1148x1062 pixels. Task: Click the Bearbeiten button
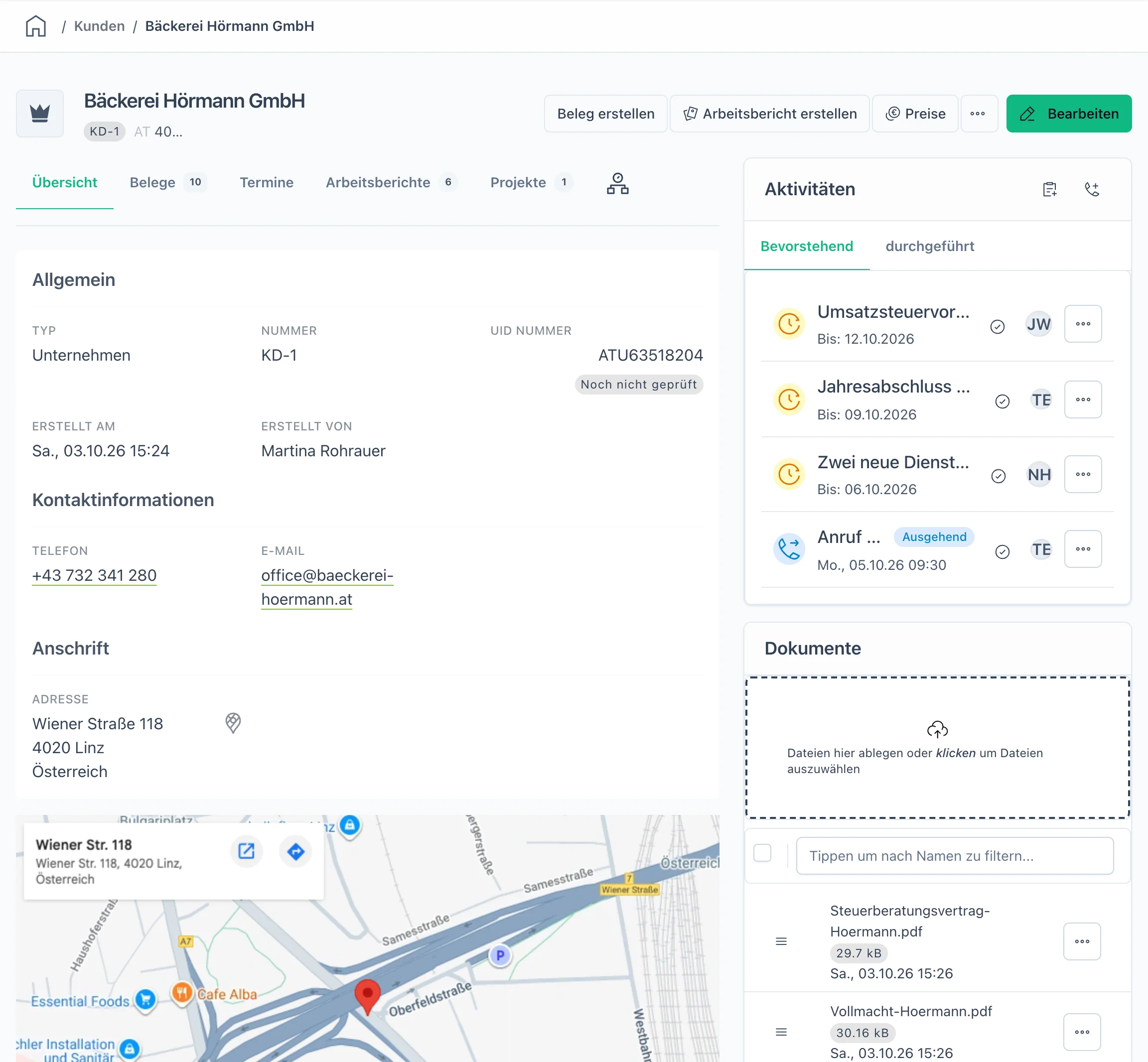pos(1069,114)
